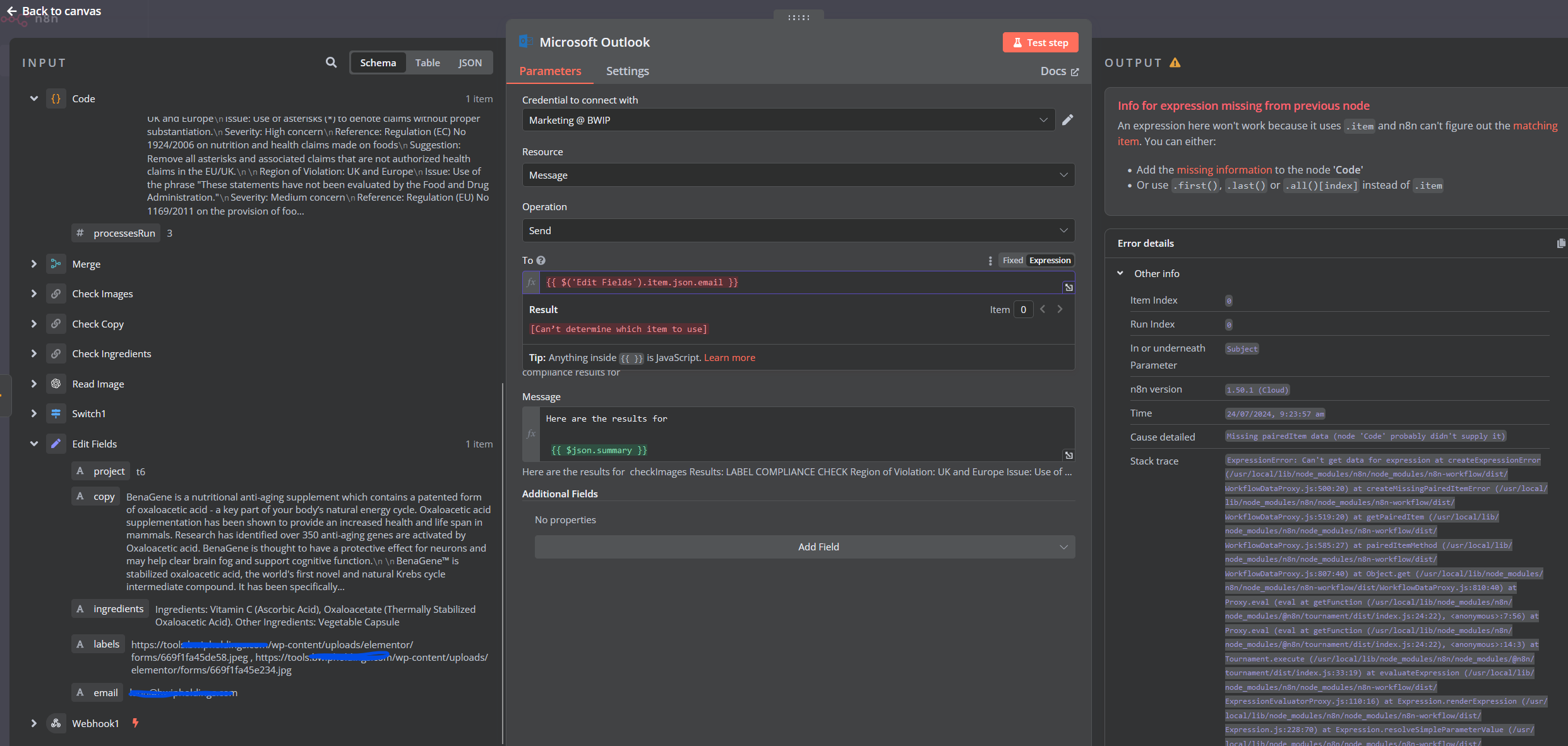Click the Merge node icon
The height and width of the screenshot is (746, 1568).
[56, 264]
